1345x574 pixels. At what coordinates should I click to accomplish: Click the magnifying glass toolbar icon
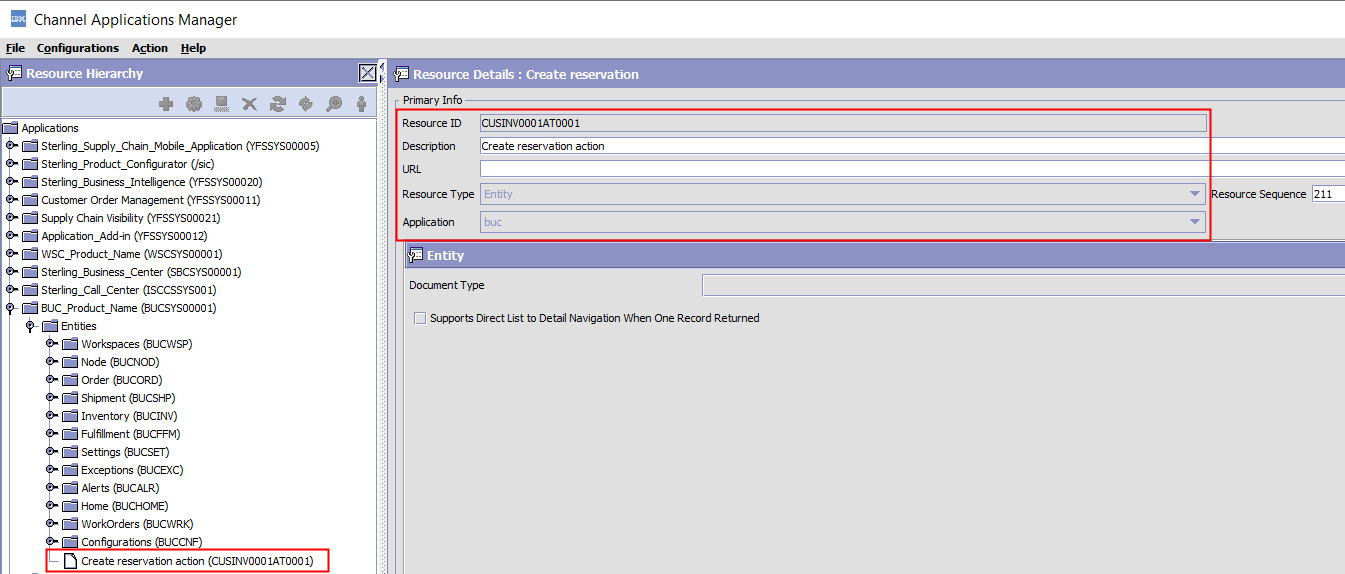334,104
